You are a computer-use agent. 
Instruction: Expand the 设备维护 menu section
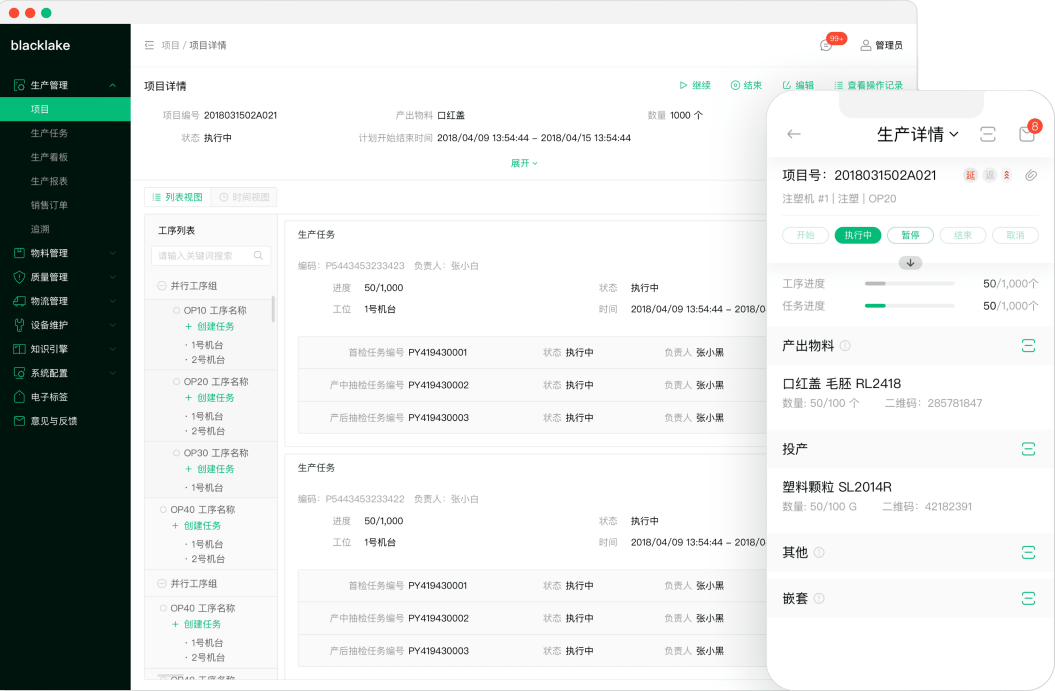point(113,325)
